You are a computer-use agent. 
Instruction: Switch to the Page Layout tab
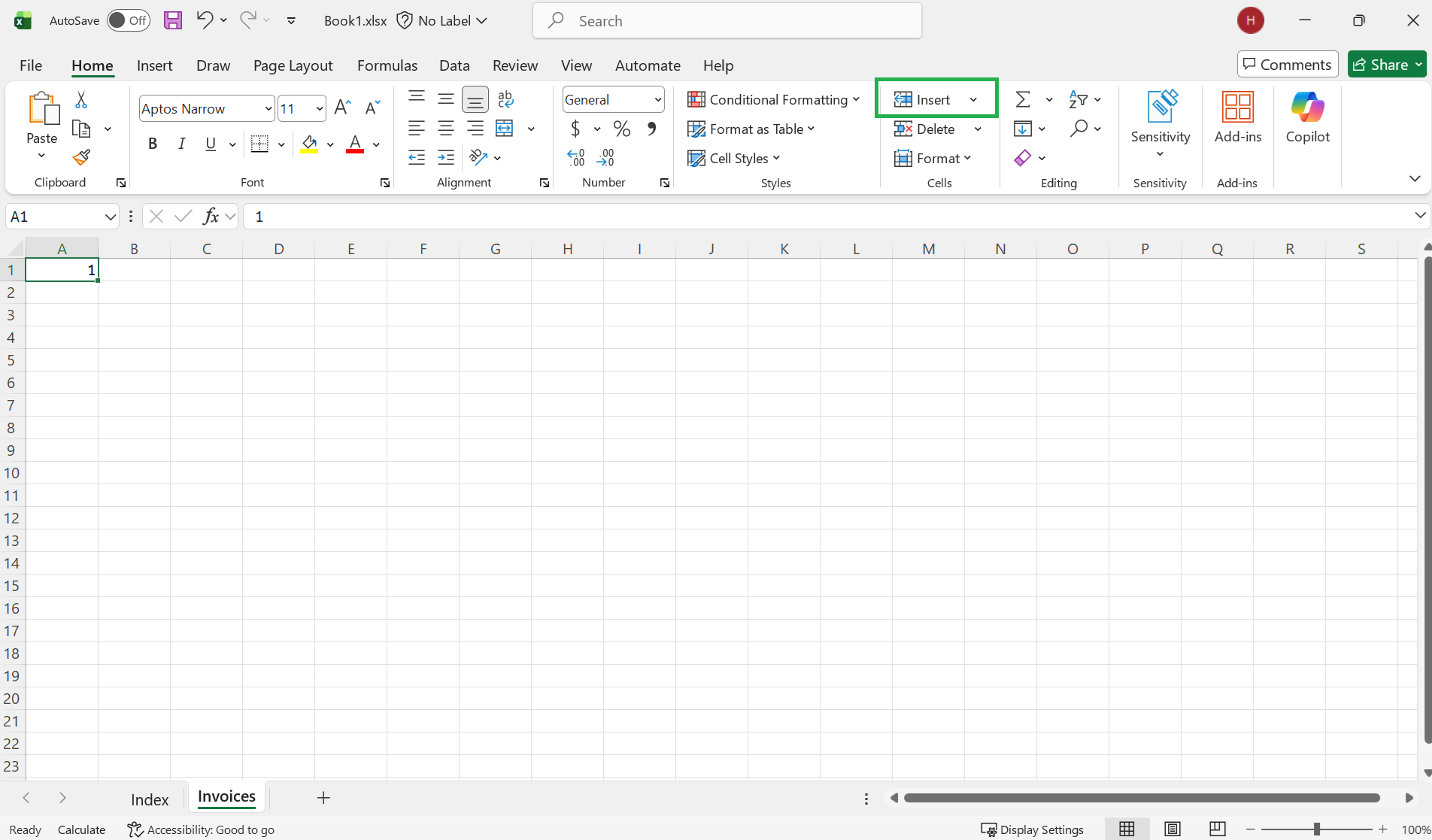pyautogui.click(x=293, y=65)
